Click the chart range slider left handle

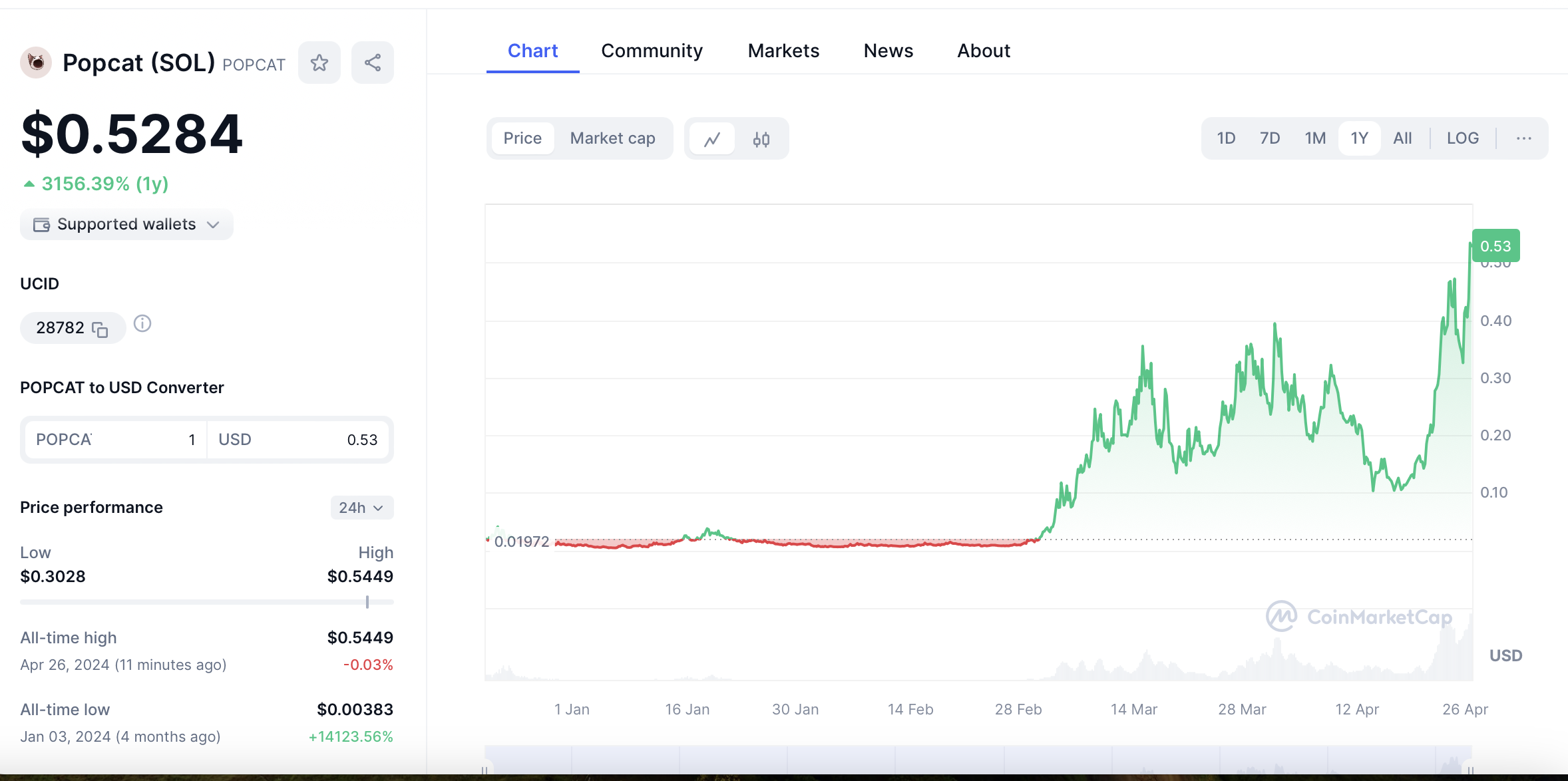pos(485,770)
